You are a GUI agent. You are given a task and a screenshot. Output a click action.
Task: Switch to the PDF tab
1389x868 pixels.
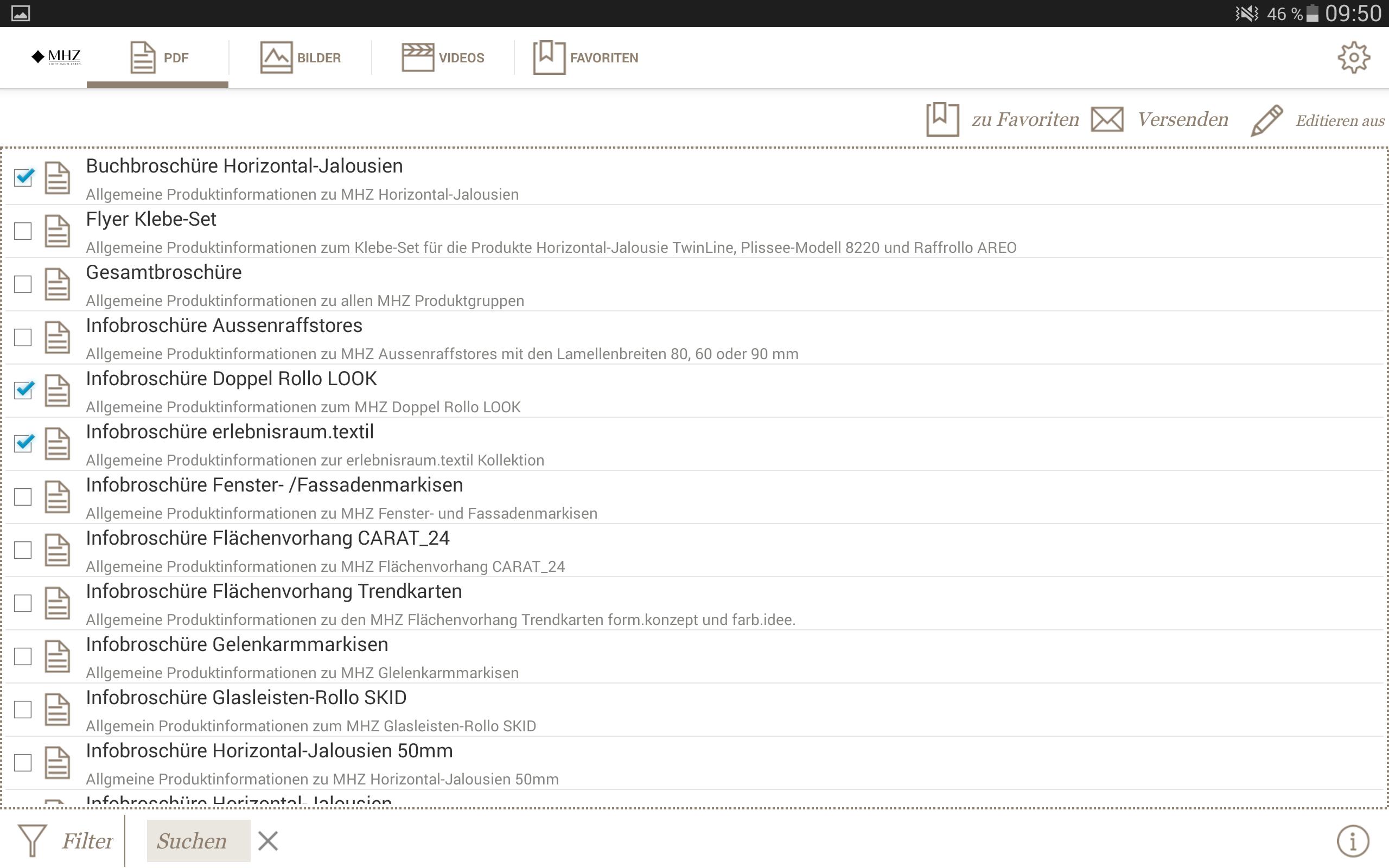pos(158,58)
